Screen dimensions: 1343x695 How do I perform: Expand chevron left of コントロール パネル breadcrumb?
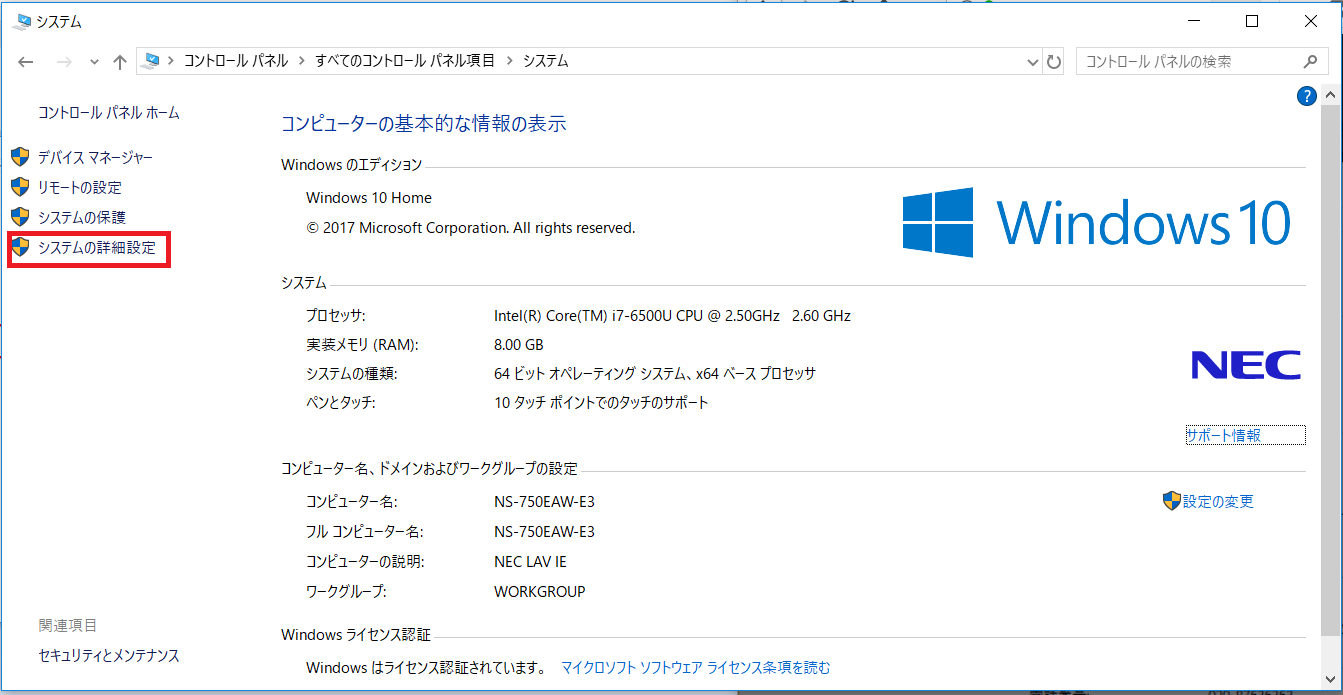pyautogui.click(x=170, y=61)
